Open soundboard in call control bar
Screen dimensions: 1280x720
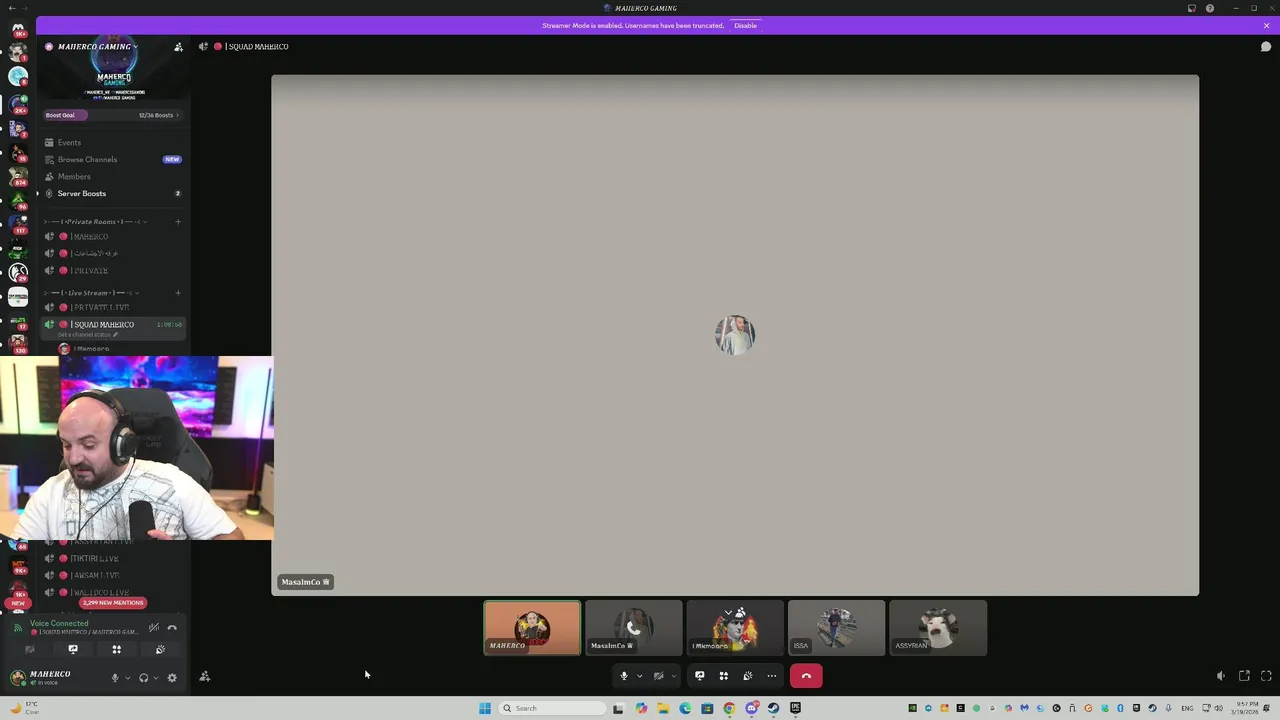(x=748, y=676)
